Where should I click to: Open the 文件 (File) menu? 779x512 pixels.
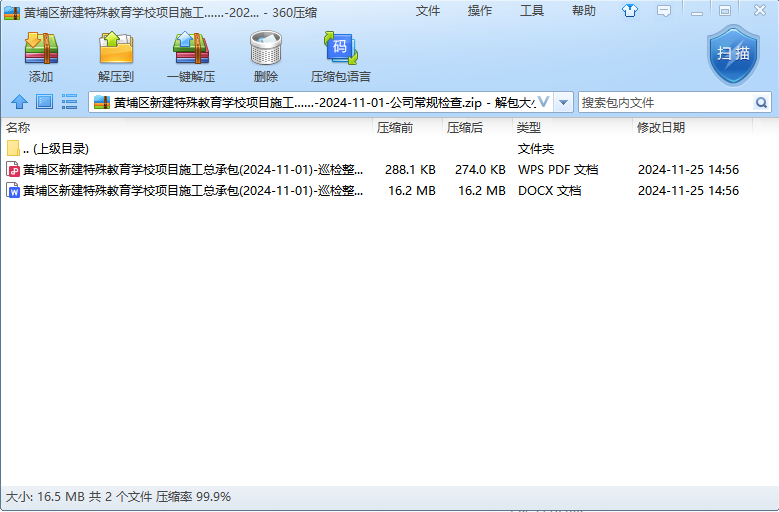pyautogui.click(x=428, y=11)
